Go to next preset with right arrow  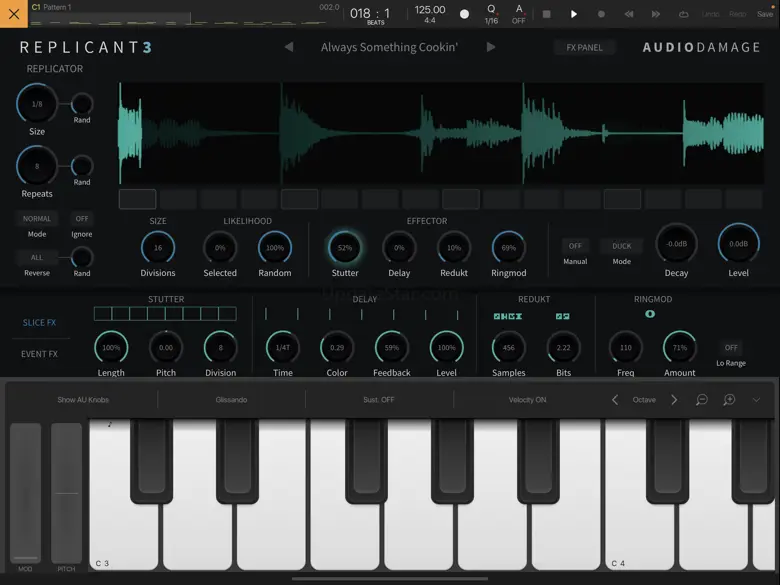pyautogui.click(x=491, y=47)
